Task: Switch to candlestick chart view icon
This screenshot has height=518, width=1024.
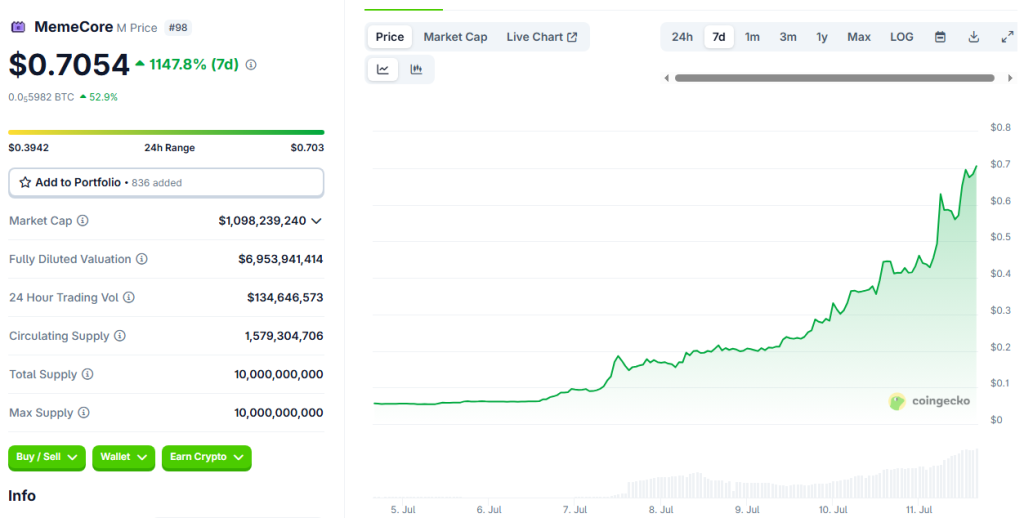Action: (416, 69)
